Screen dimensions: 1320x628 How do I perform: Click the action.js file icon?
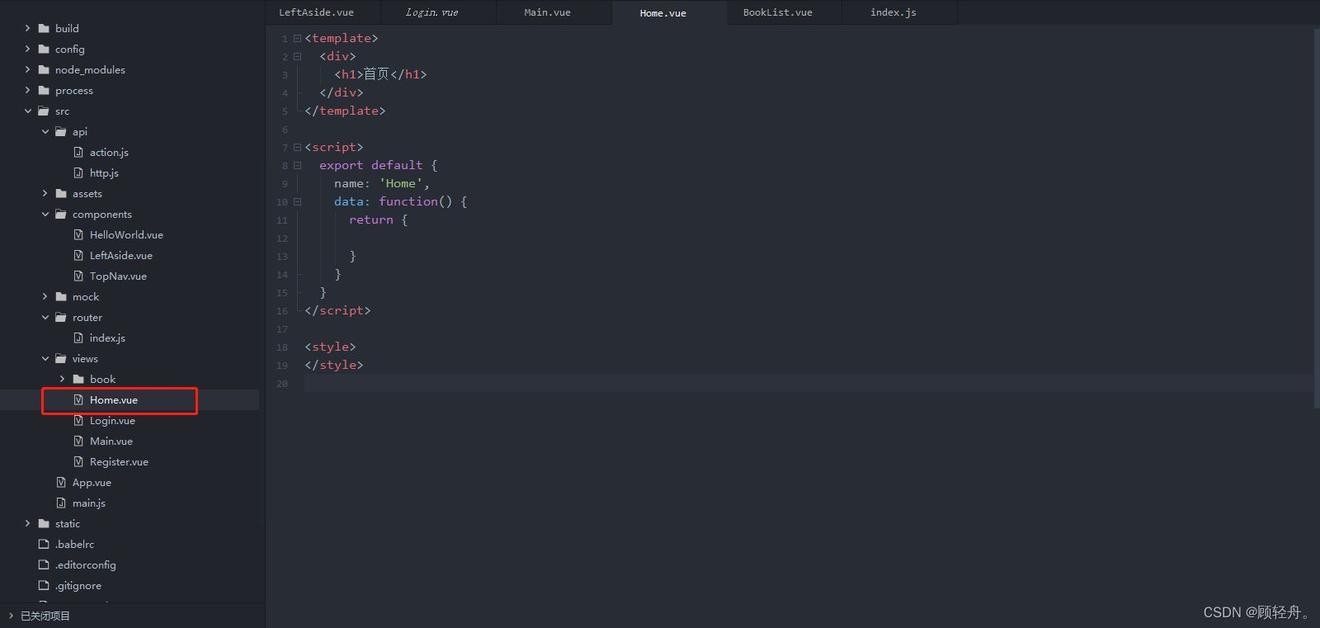click(79, 152)
